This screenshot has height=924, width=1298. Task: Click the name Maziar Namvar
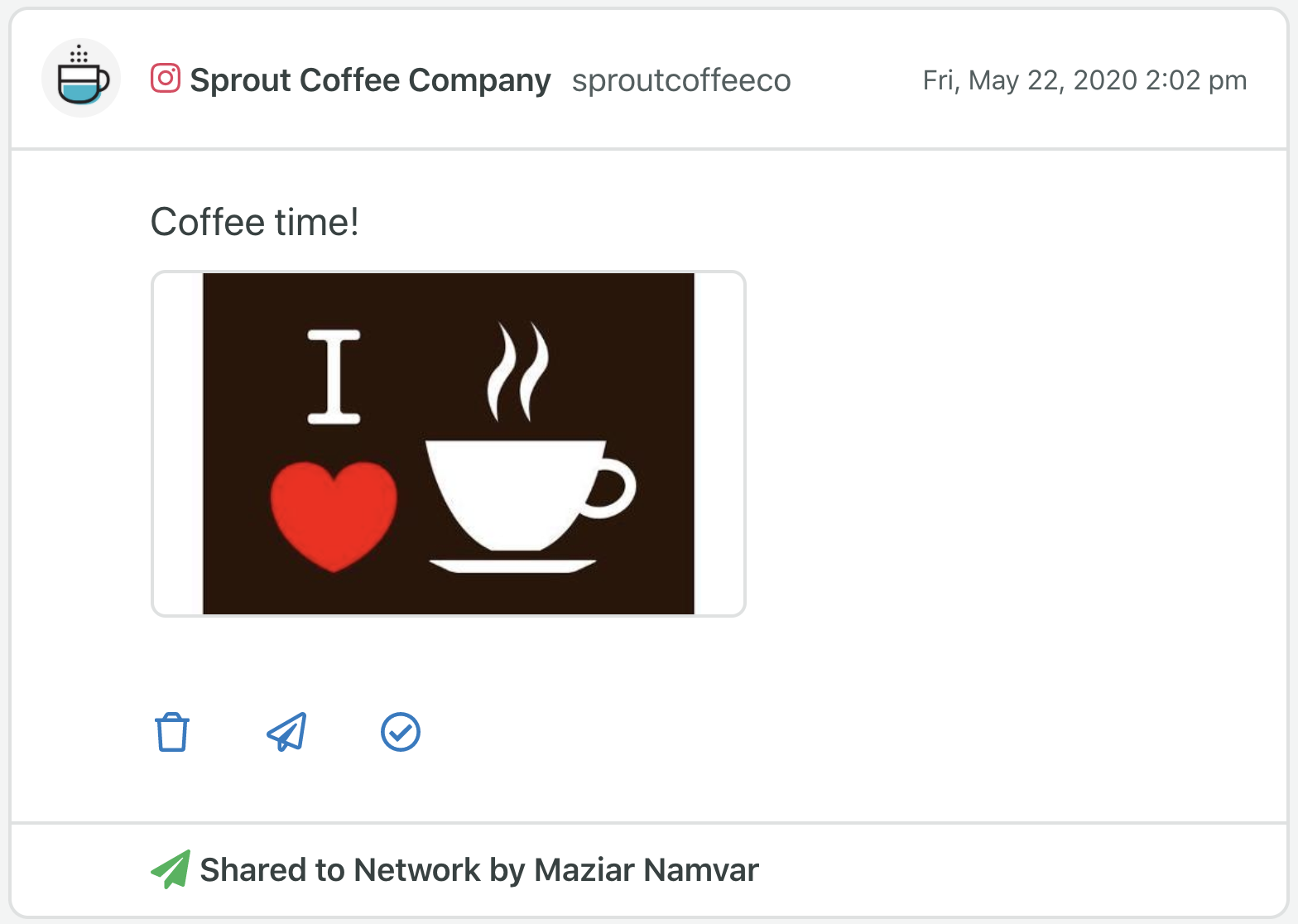click(647, 870)
